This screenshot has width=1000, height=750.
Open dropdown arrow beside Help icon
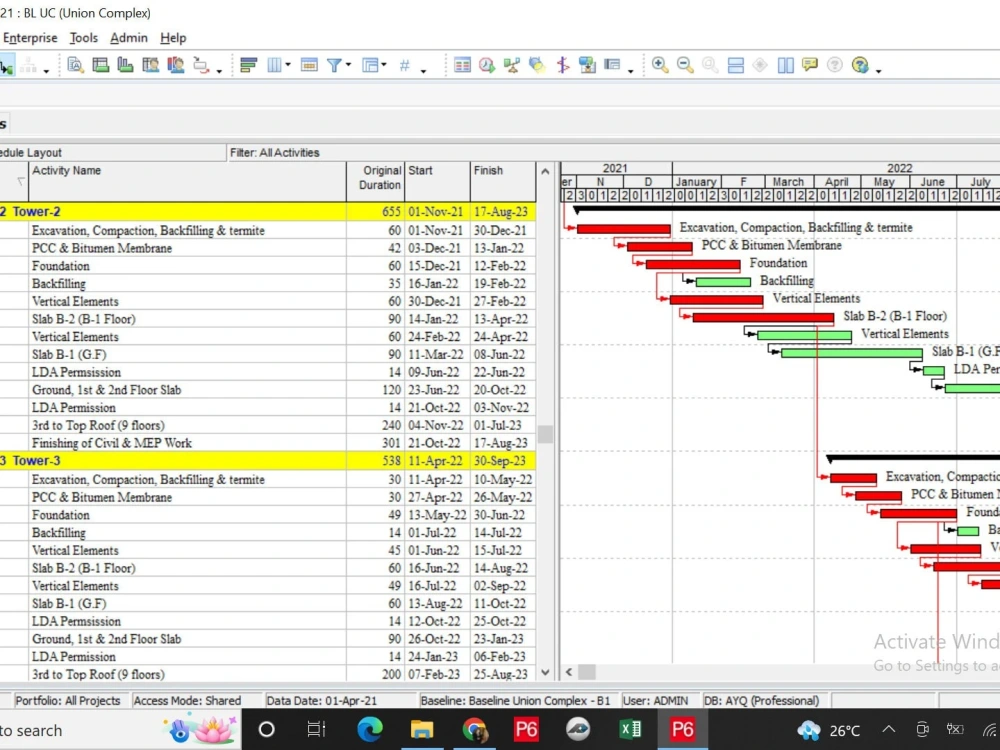click(877, 66)
